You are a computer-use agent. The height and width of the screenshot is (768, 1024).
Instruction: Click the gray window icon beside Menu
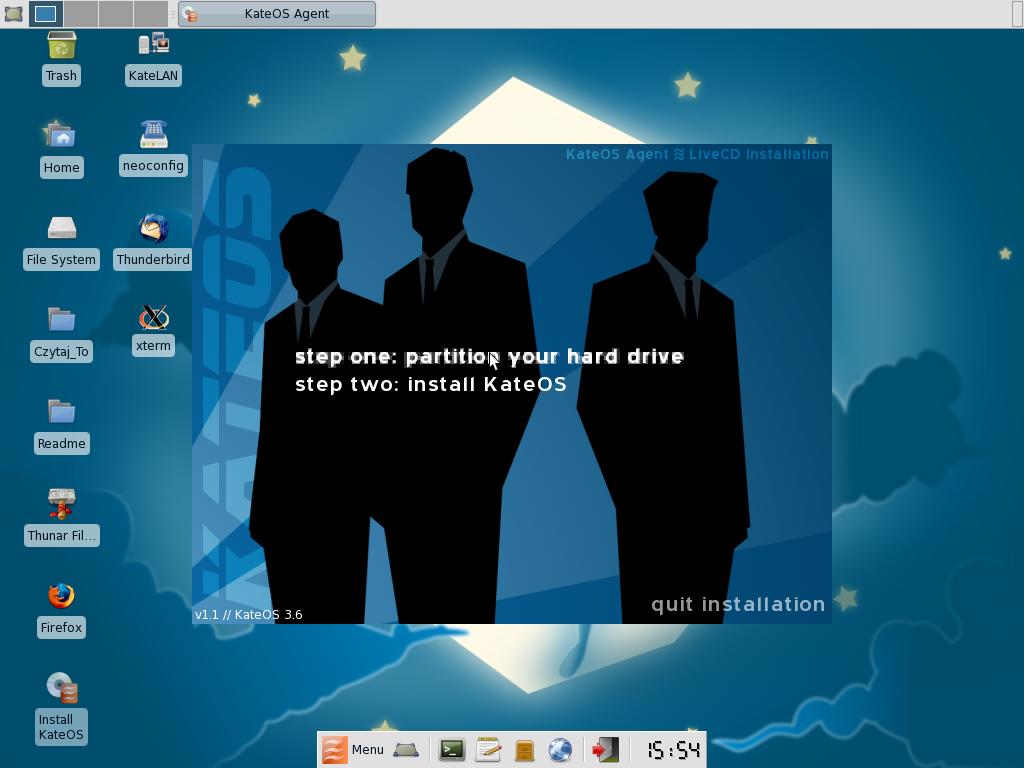coord(406,750)
